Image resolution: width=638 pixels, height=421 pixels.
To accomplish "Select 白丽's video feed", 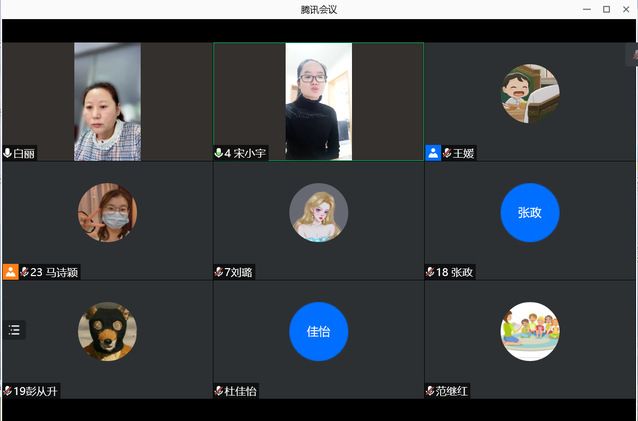I will pos(107,101).
